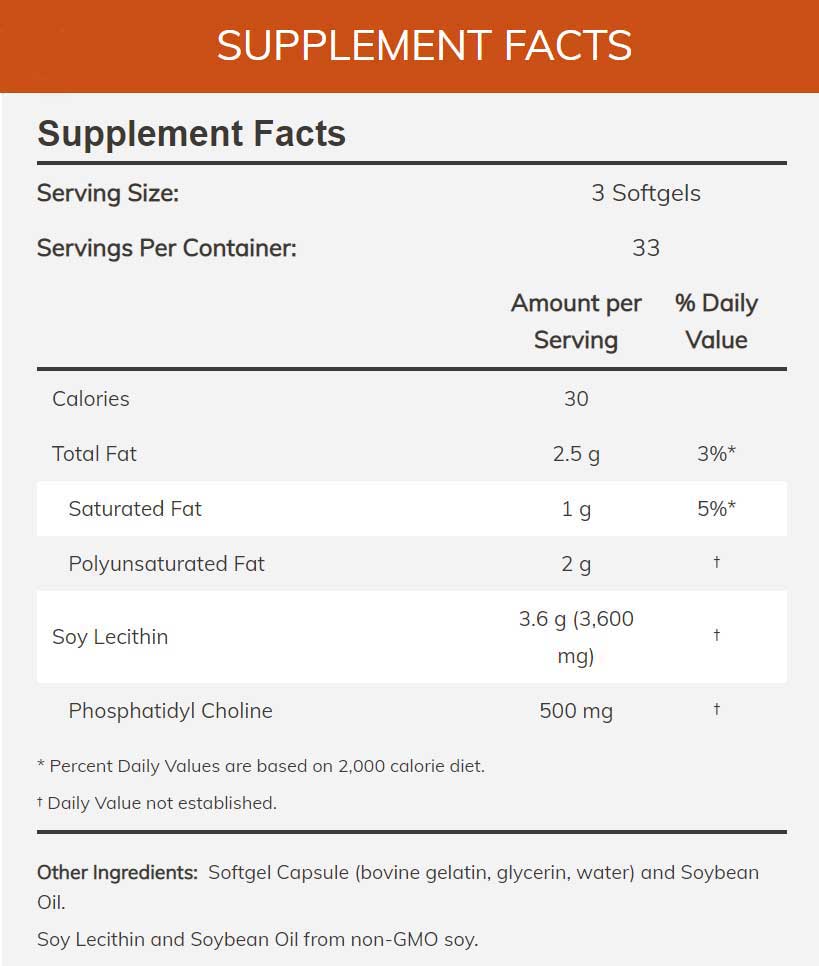Screen dimensions: 819x966
Task: Select the Serving Size label
Action: coord(108,193)
